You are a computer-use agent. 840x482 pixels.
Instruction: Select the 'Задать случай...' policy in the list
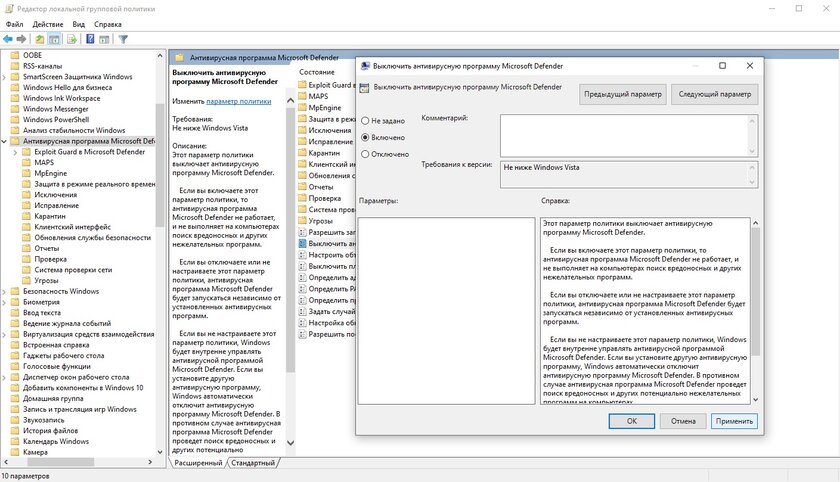327,311
